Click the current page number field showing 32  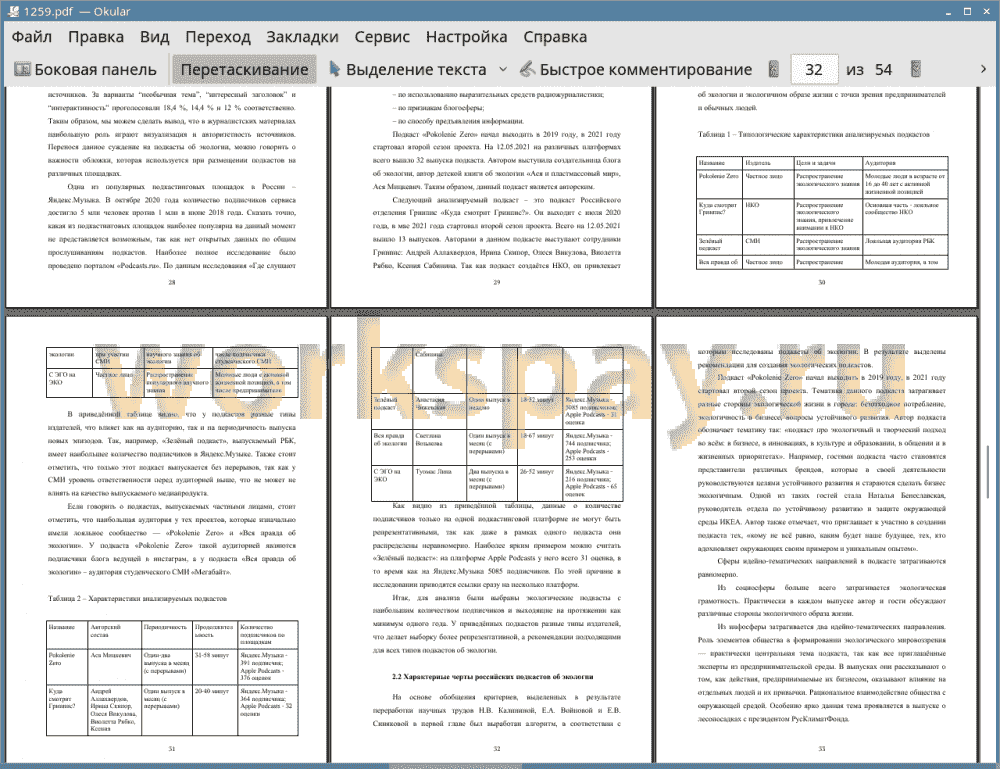[814, 70]
